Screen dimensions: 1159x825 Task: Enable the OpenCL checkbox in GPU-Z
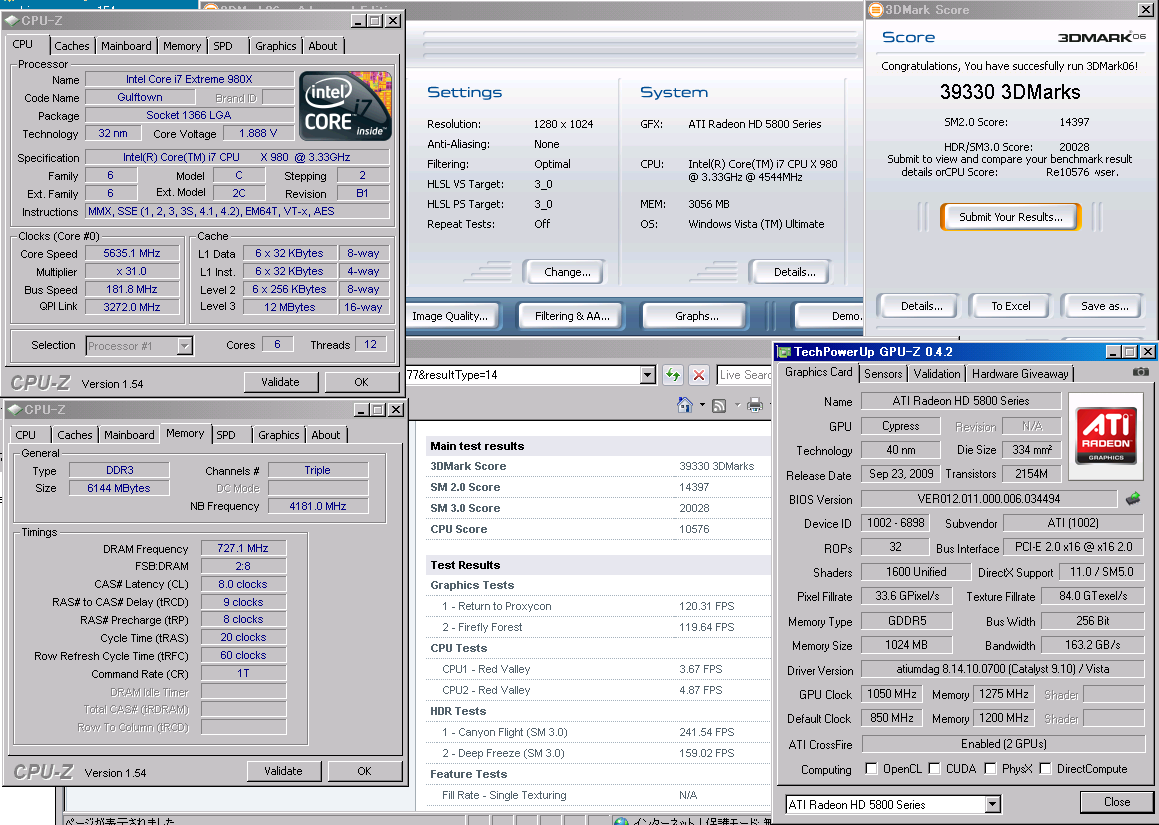point(871,769)
